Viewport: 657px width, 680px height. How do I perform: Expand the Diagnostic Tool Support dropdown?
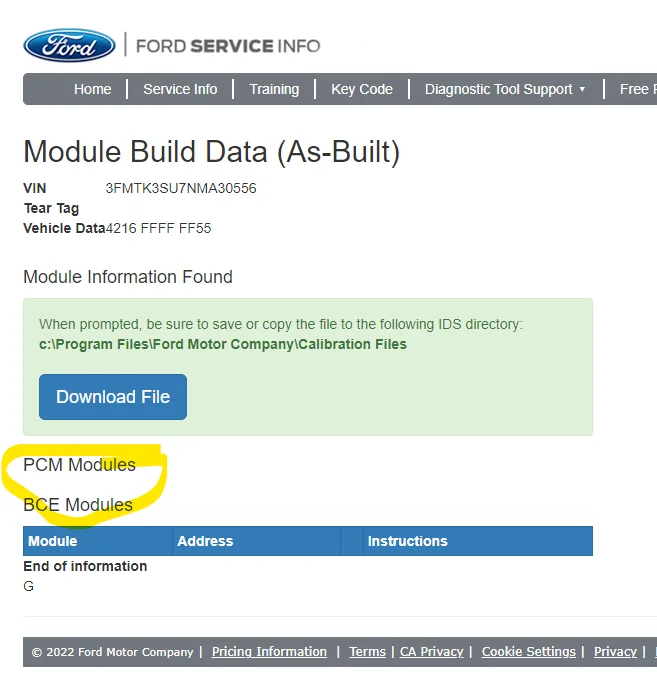coord(505,89)
